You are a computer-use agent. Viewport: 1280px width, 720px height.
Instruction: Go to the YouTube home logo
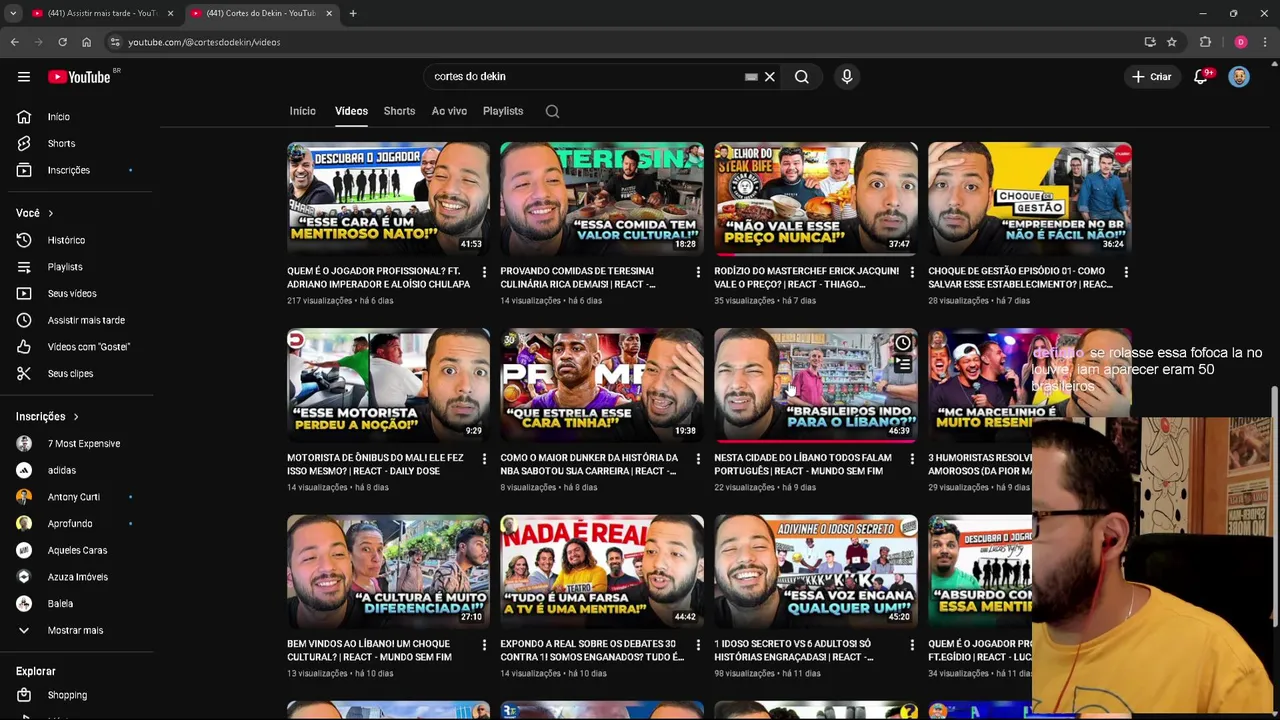point(79,77)
